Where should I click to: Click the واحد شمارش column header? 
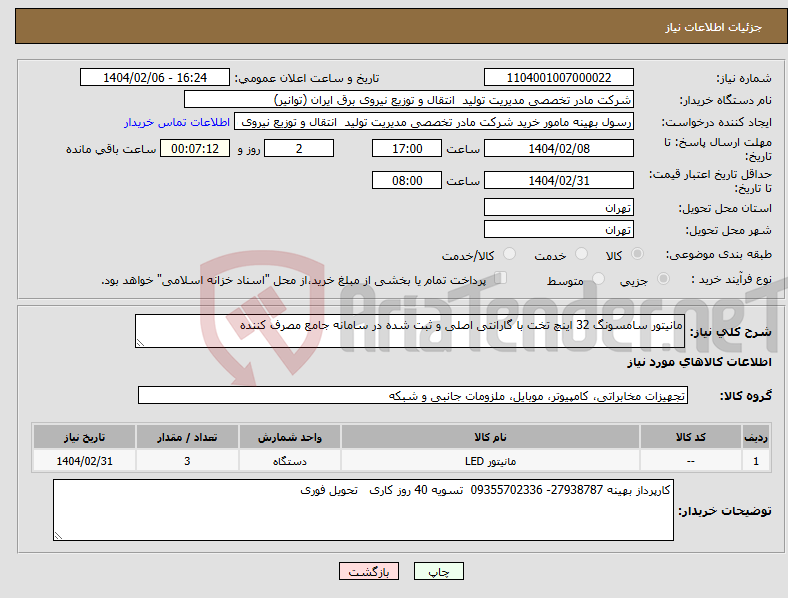(x=289, y=437)
